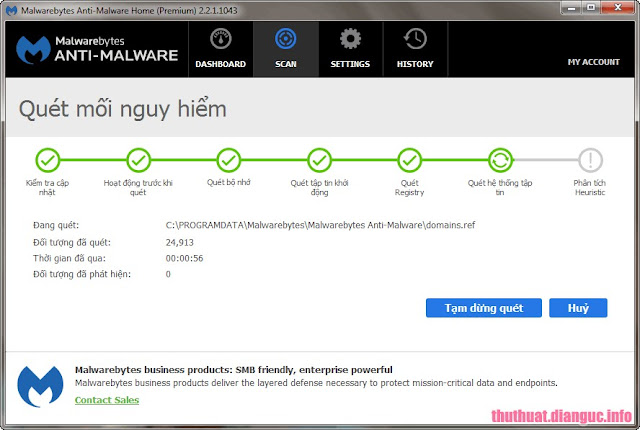Open the History clock icon
The width and height of the screenshot is (640, 430).
pos(415,39)
